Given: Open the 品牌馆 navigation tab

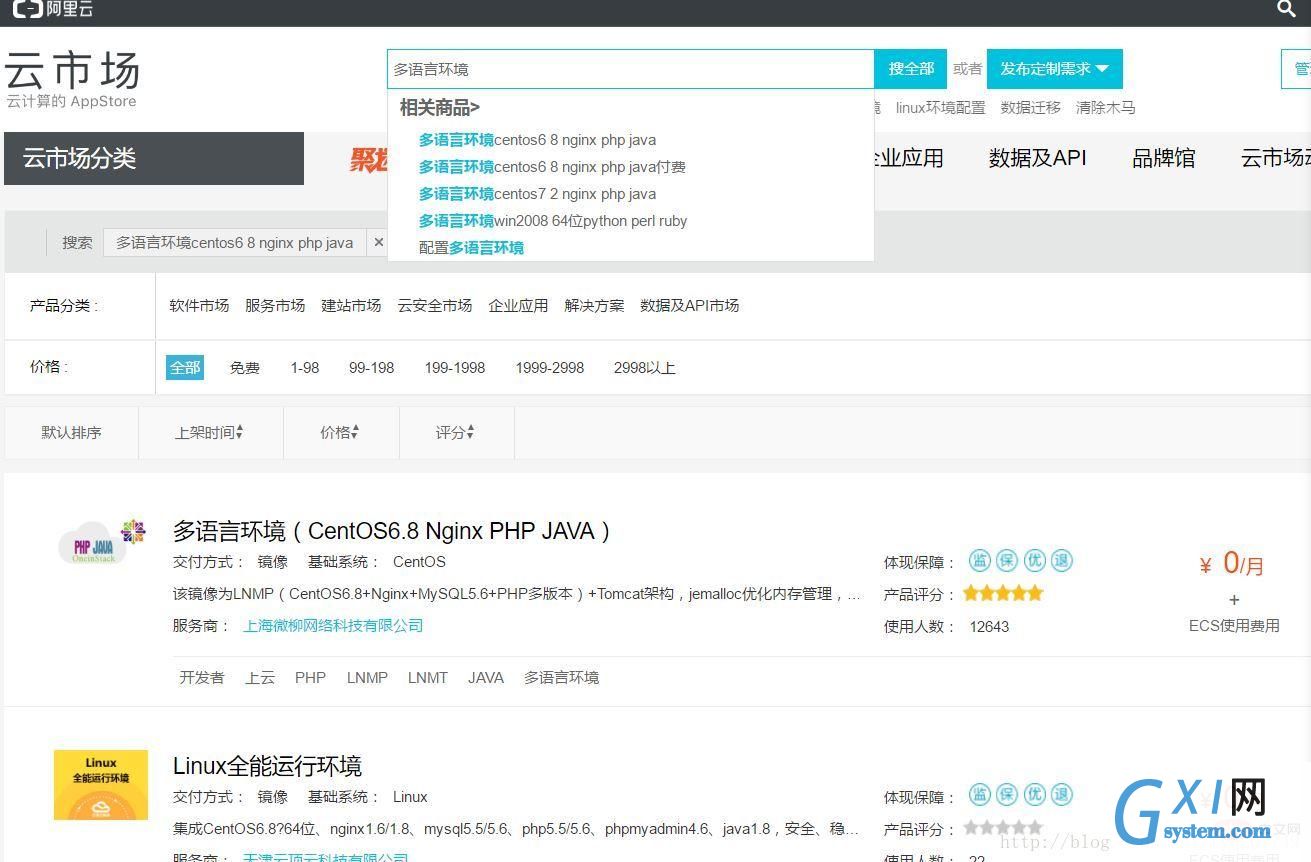Looking at the screenshot, I should [1163, 158].
